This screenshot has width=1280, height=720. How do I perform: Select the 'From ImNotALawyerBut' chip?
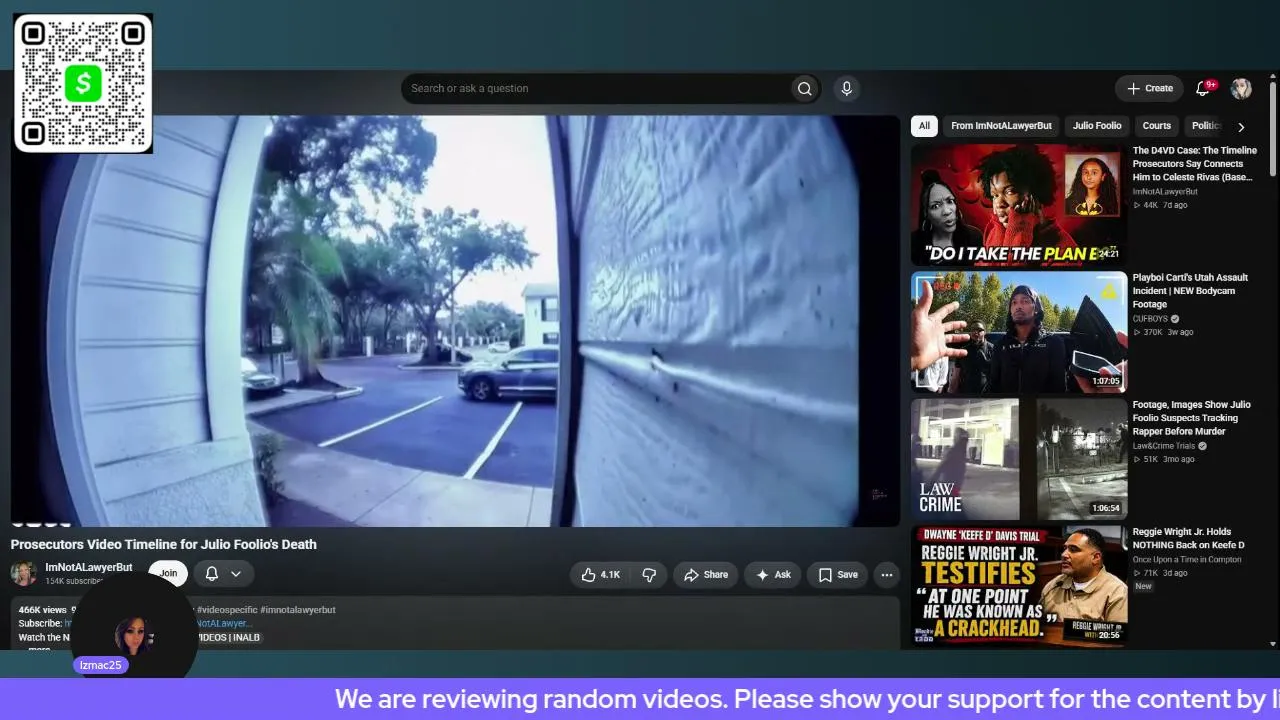[x=1001, y=126]
